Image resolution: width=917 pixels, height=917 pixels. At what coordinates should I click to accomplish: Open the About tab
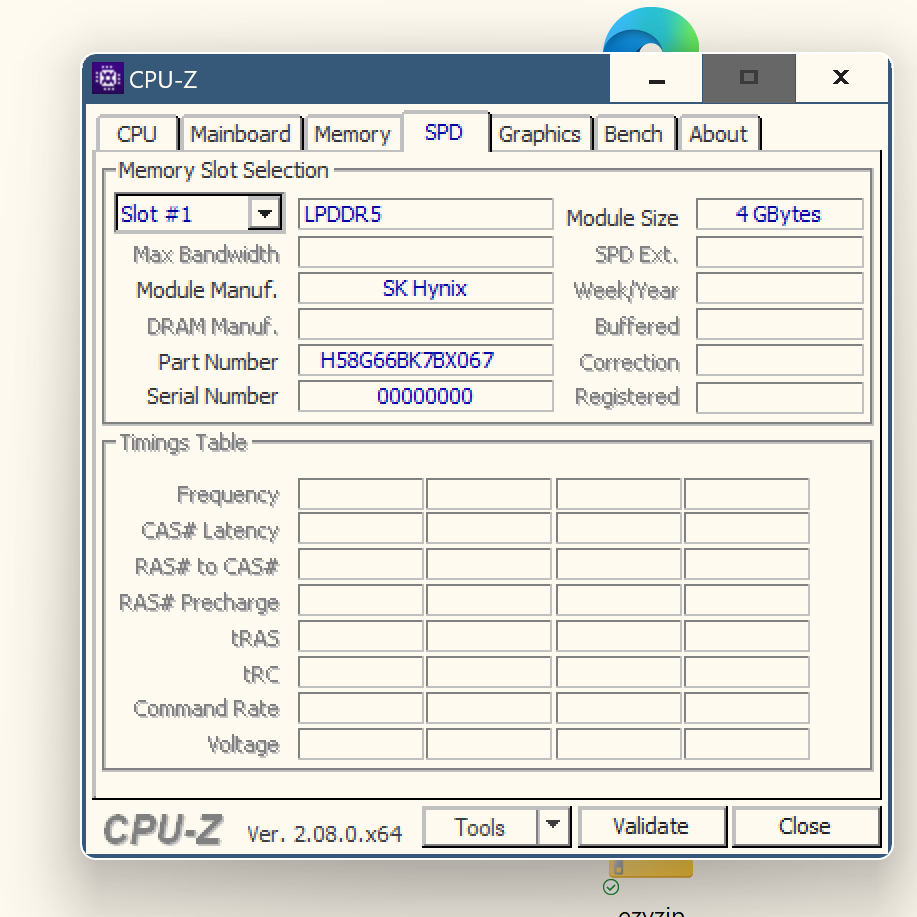point(718,134)
